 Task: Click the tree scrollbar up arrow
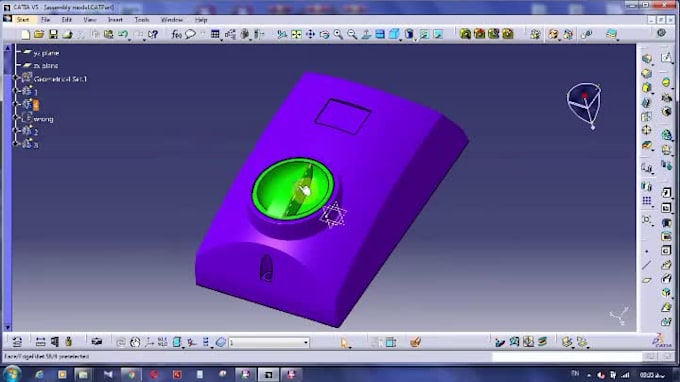7,48
